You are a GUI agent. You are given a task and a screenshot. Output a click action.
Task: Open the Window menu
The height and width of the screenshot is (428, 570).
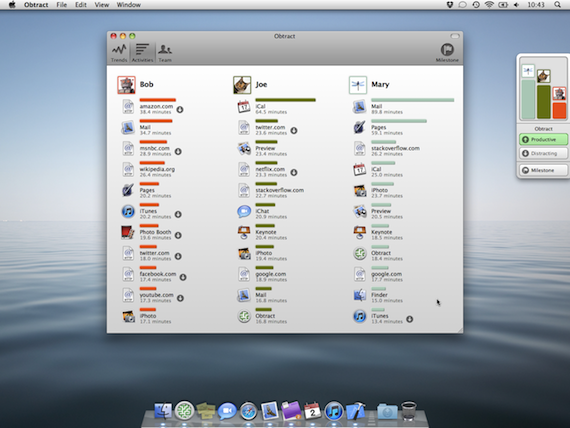[x=129, y=5]
